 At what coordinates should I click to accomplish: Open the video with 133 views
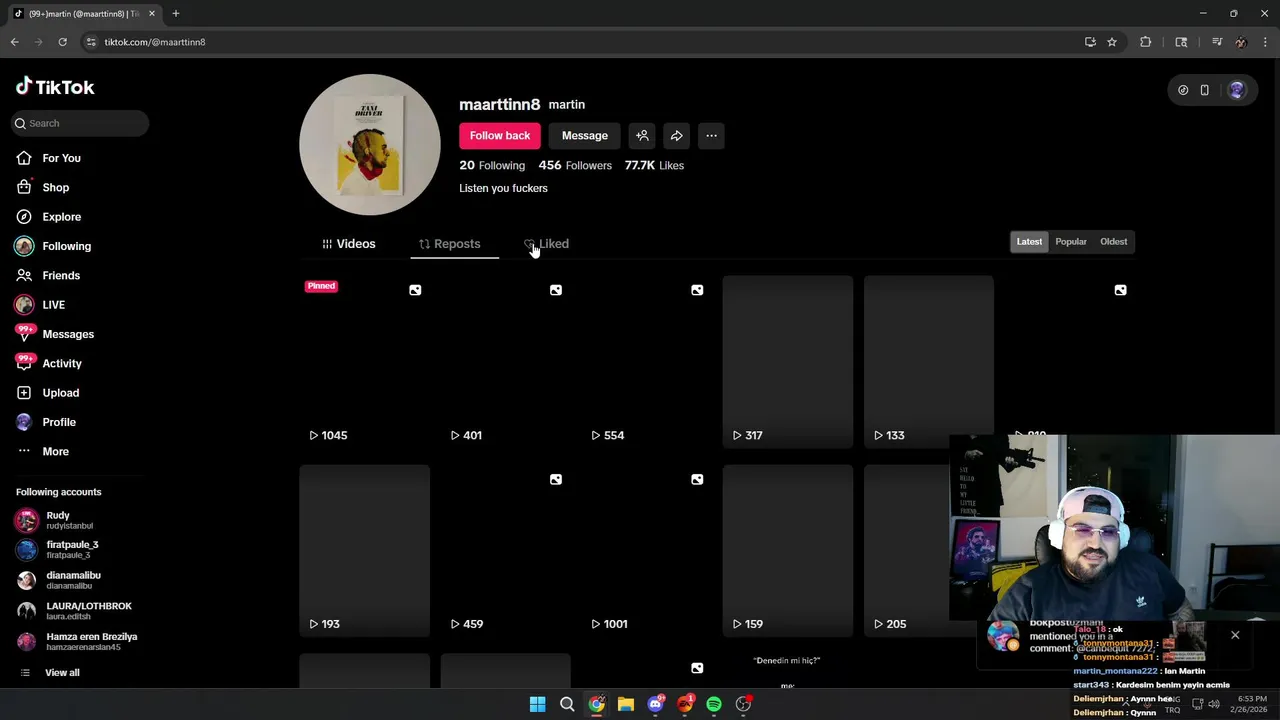coord(929,362)
